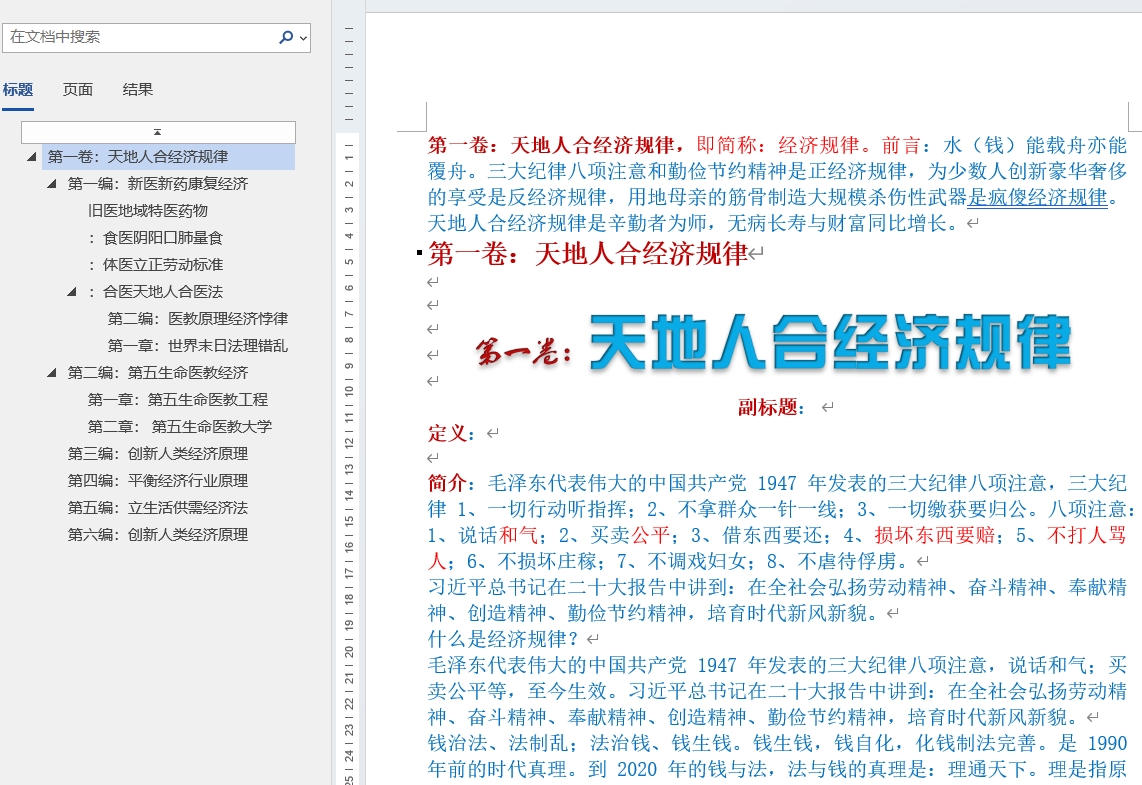This screenshot has width=1142, height=785.
Task: Click the 副标题 text in document
Action: coord(771,408)
